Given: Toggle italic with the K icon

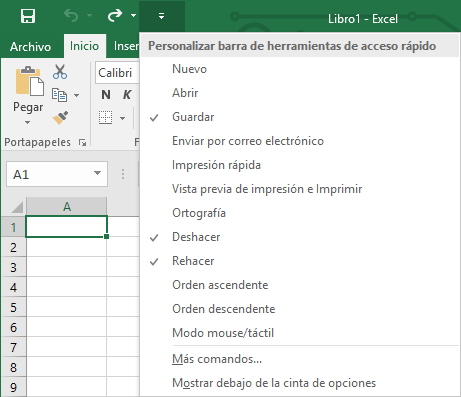Looking at the screenshot, I should click(127, 95).
